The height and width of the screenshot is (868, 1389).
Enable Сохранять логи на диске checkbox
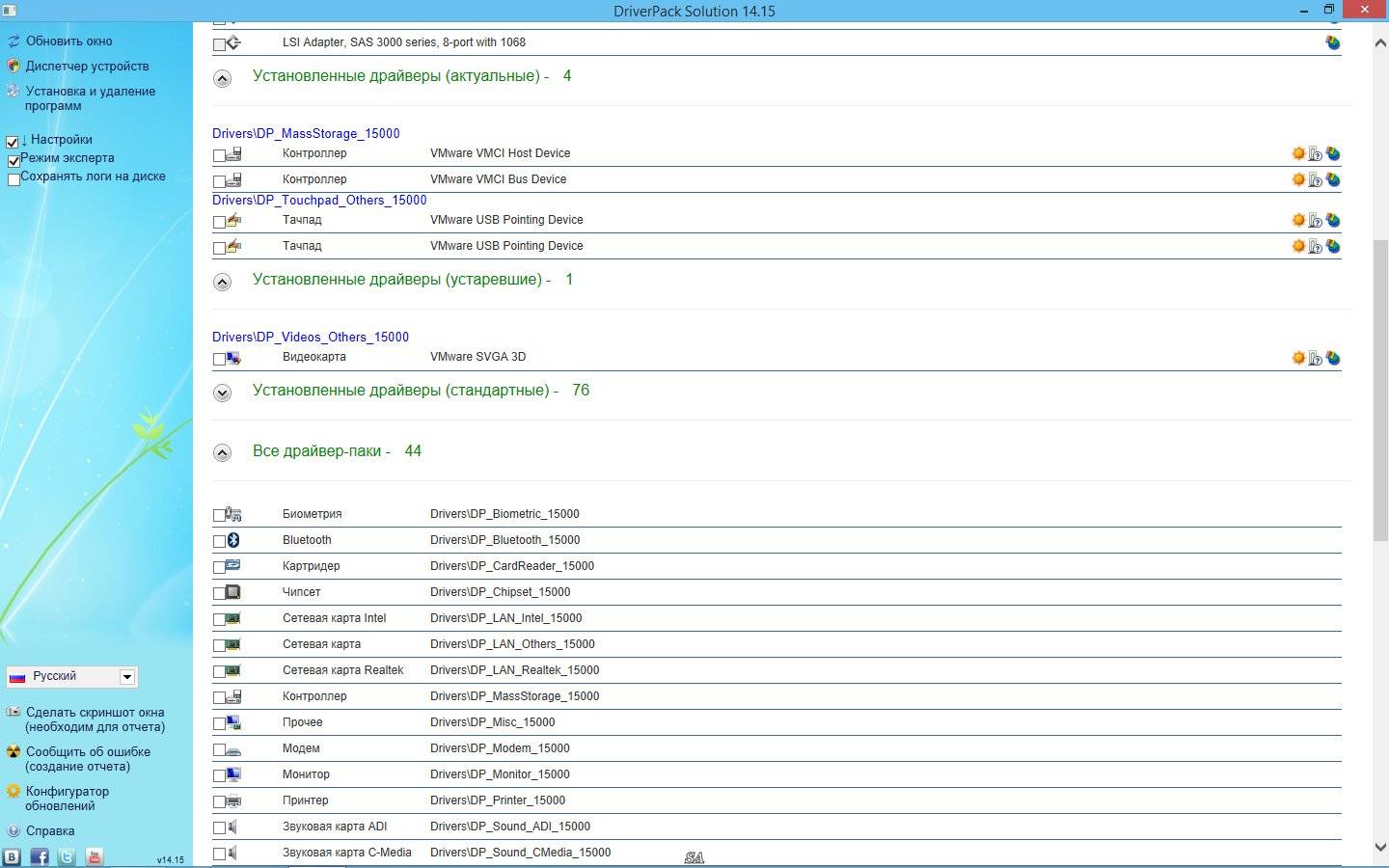(x=13, y=178)
